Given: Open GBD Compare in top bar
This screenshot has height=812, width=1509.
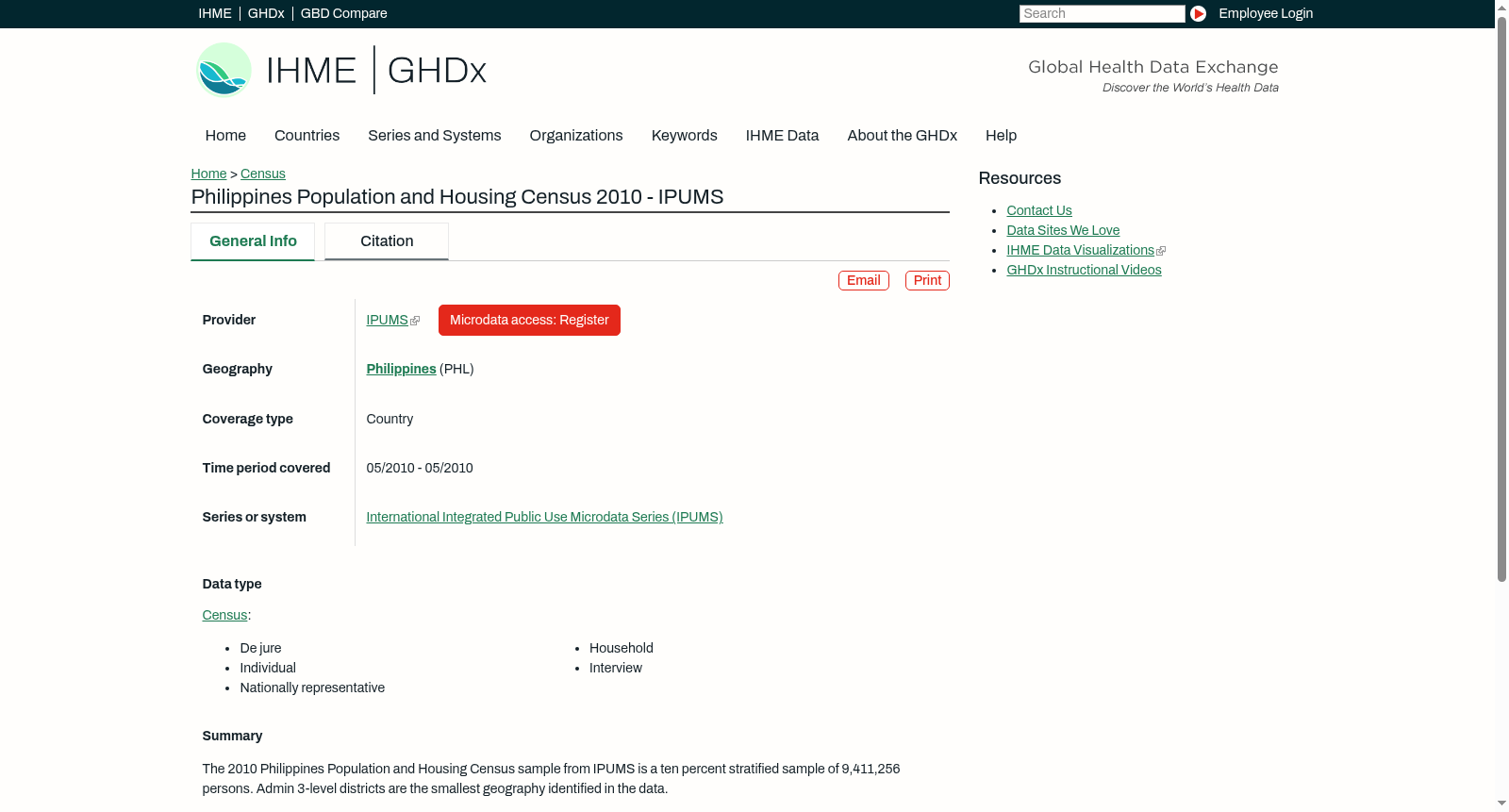Looking at the screenshot, I should (x=343, y=13).
